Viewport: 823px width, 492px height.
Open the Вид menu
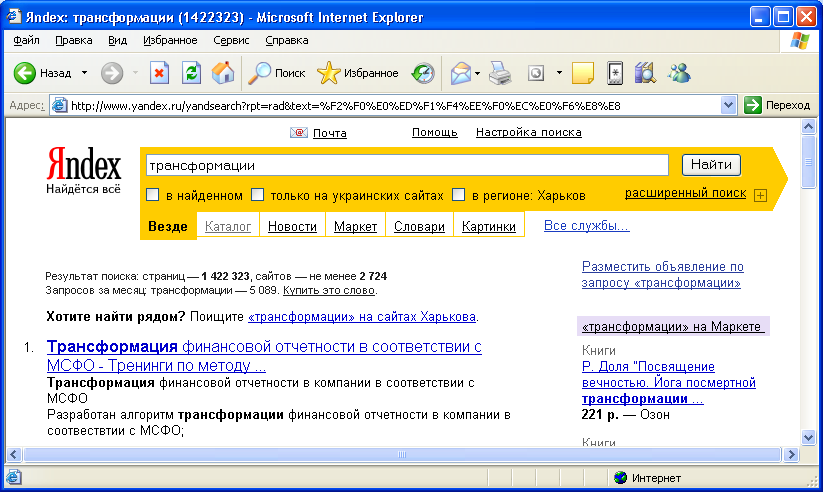[118, 40]
